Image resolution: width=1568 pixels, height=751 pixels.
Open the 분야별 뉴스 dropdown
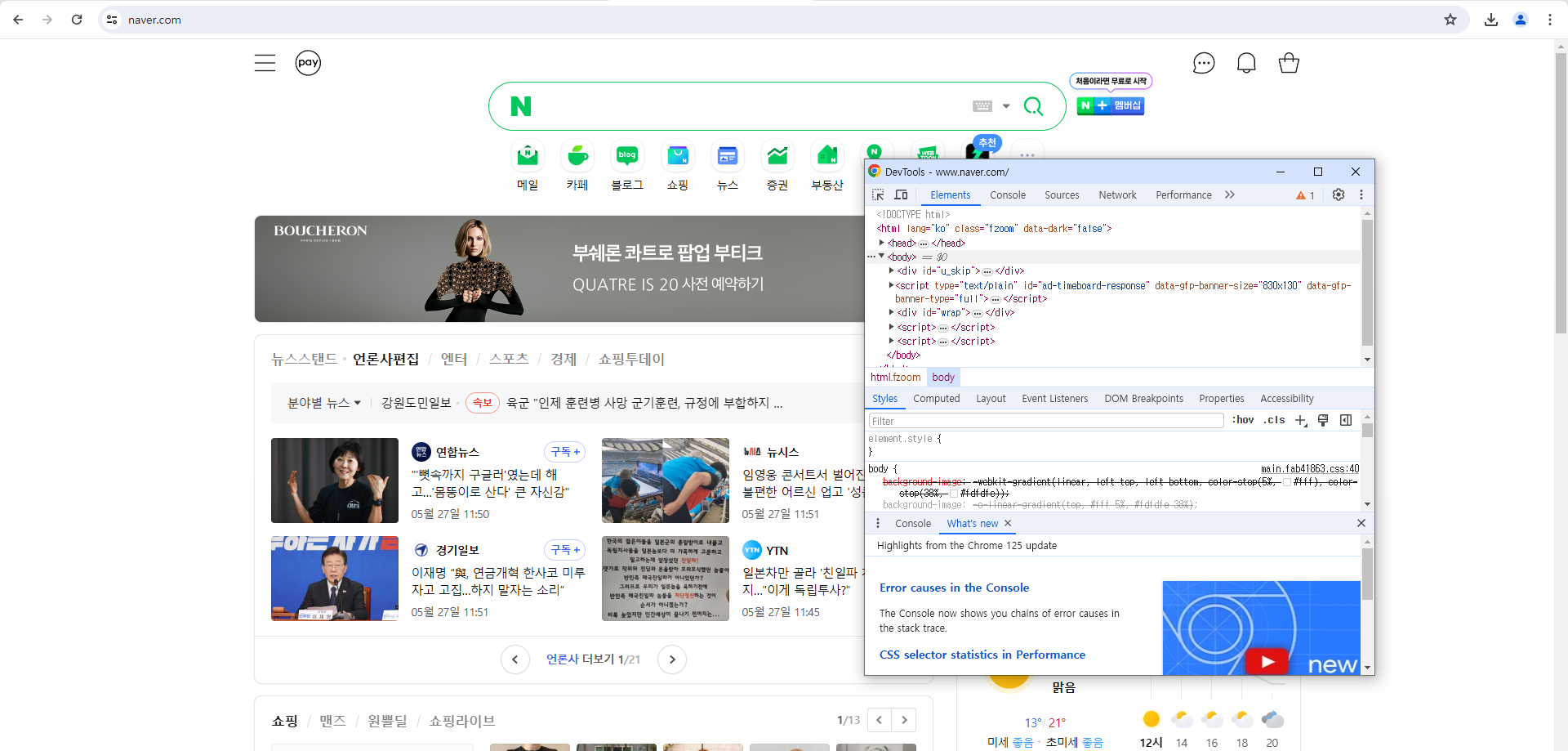click(x=323, y=403)
